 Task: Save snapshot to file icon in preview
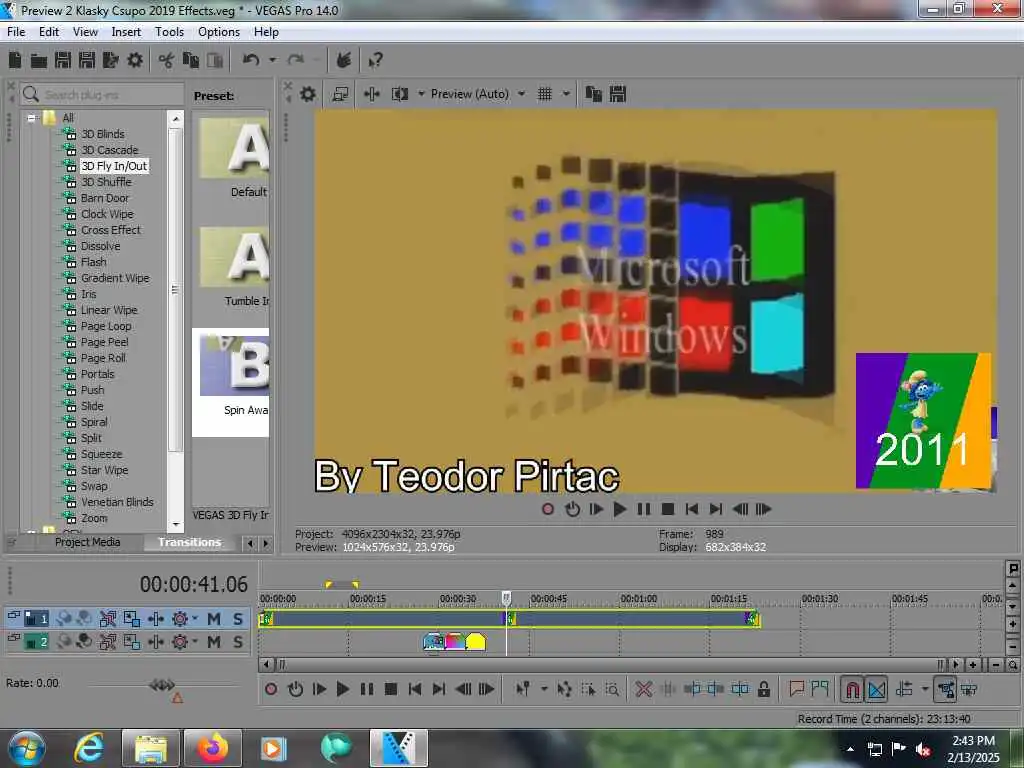[x=618, y=94]
